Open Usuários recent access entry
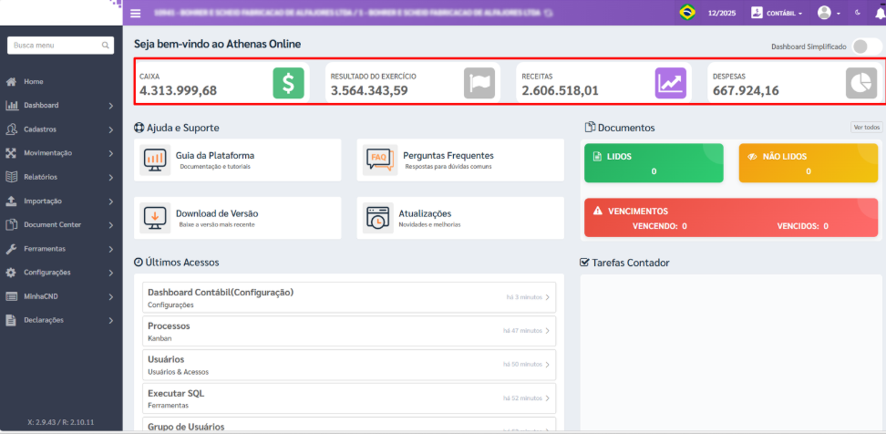The image size is (886, 434). [x=349, y=365]
